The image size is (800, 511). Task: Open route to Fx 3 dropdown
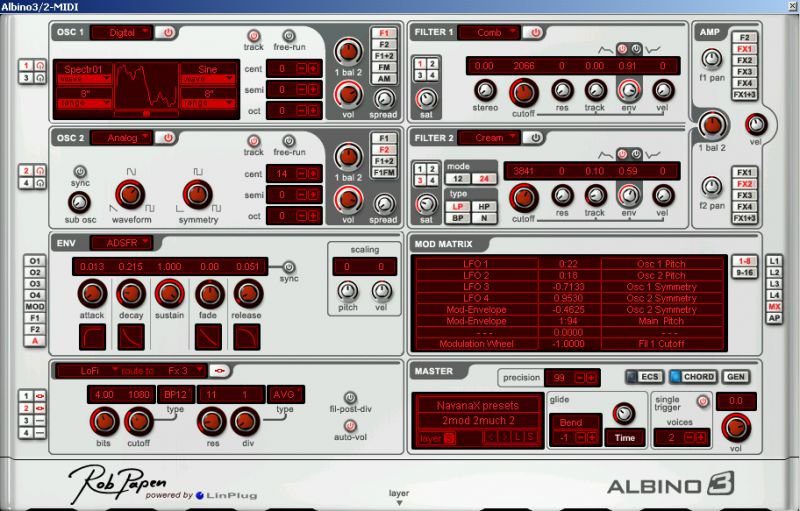[x=184, y=371]
